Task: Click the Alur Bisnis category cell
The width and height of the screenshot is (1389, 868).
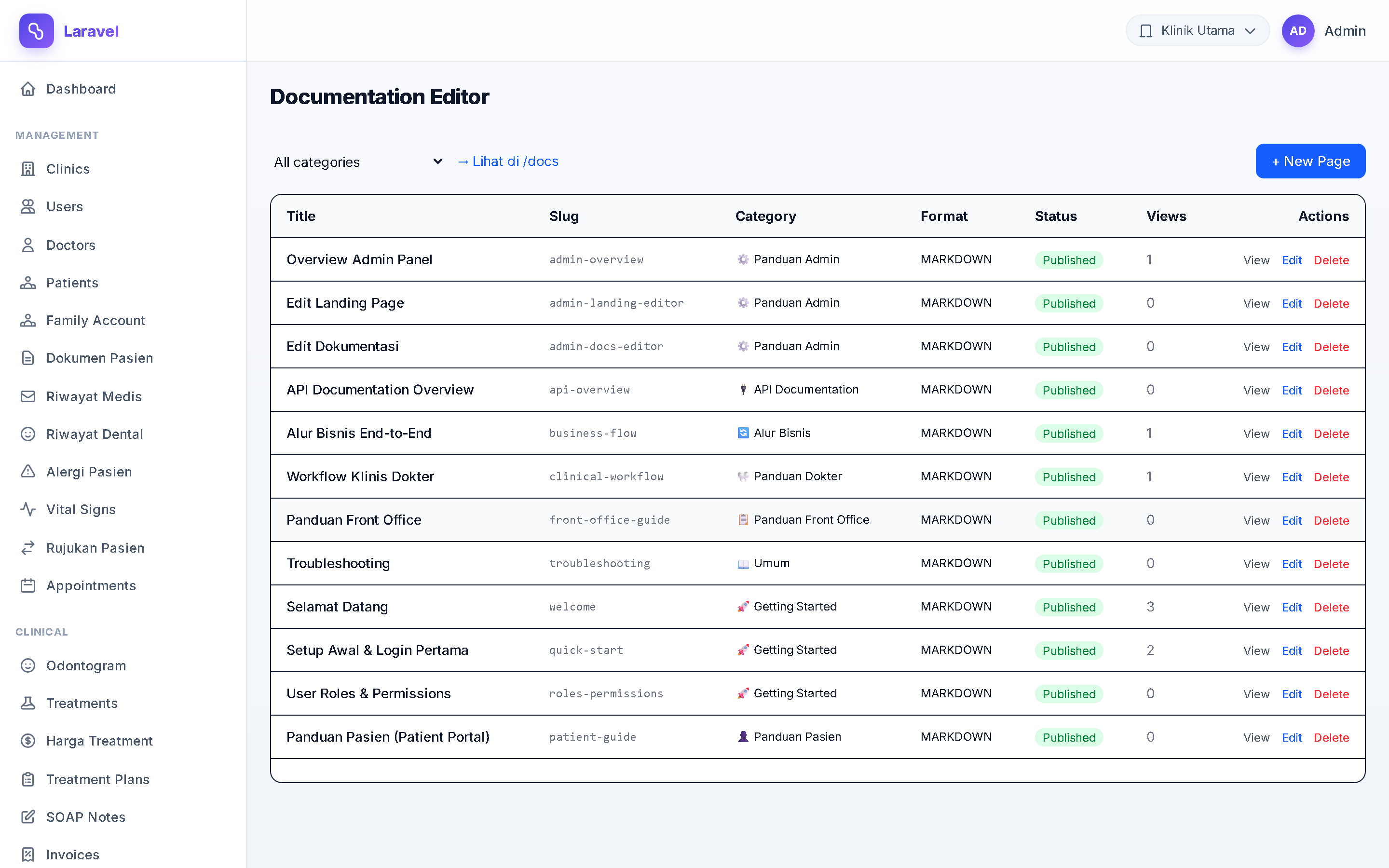Action: tap(774, 433)
